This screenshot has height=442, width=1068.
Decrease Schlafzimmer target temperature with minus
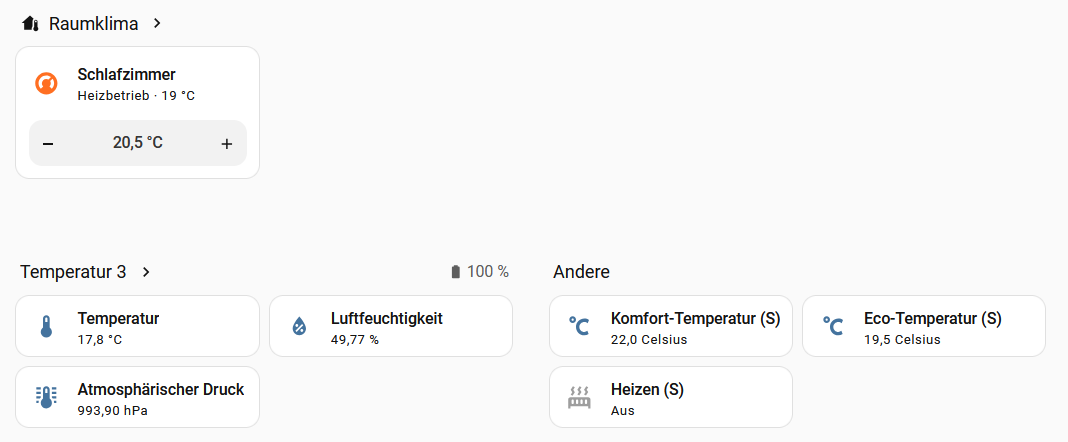pos(48,144)
